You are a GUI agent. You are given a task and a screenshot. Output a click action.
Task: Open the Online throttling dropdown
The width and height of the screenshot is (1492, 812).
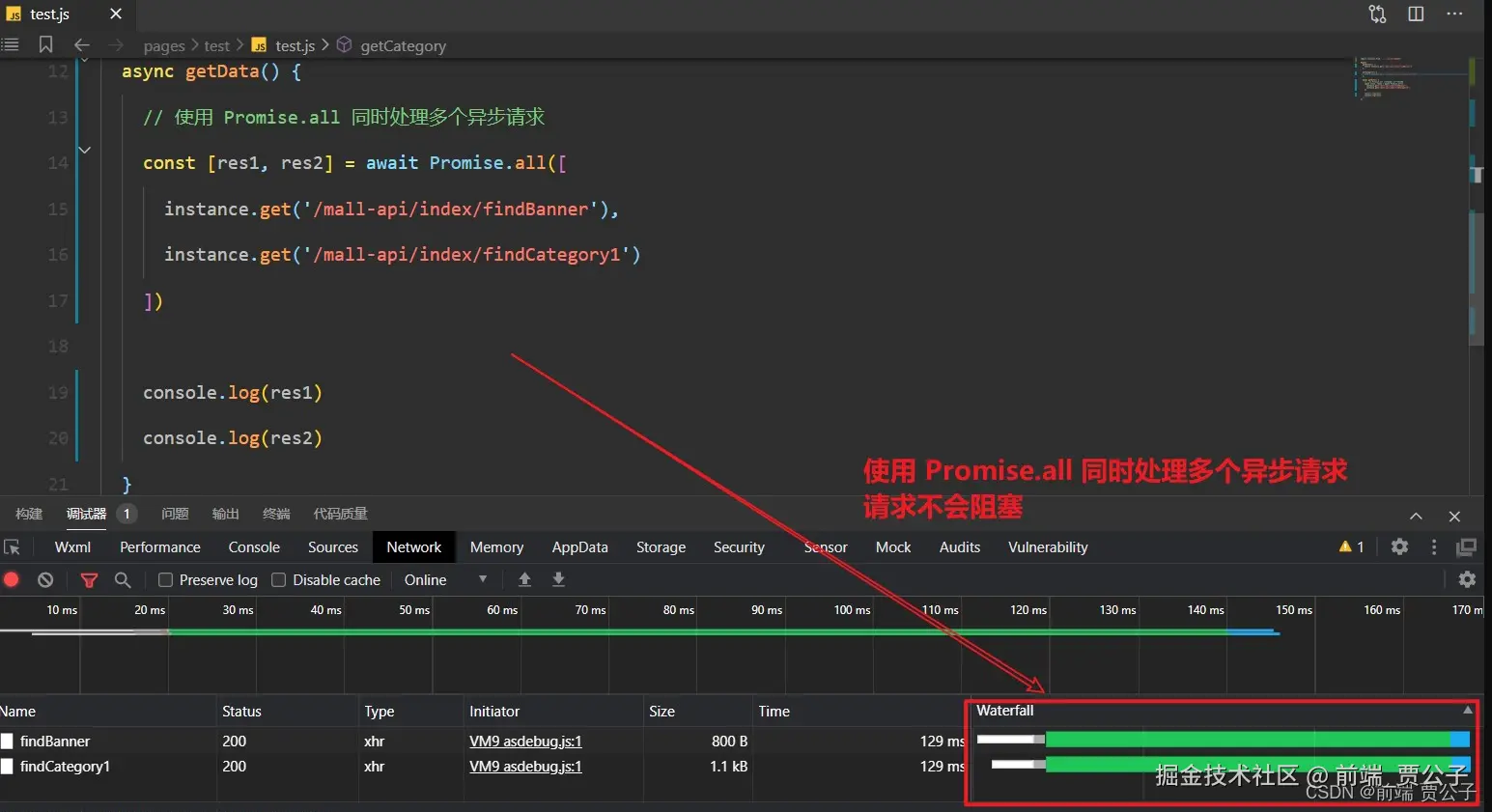coord(445,579)
